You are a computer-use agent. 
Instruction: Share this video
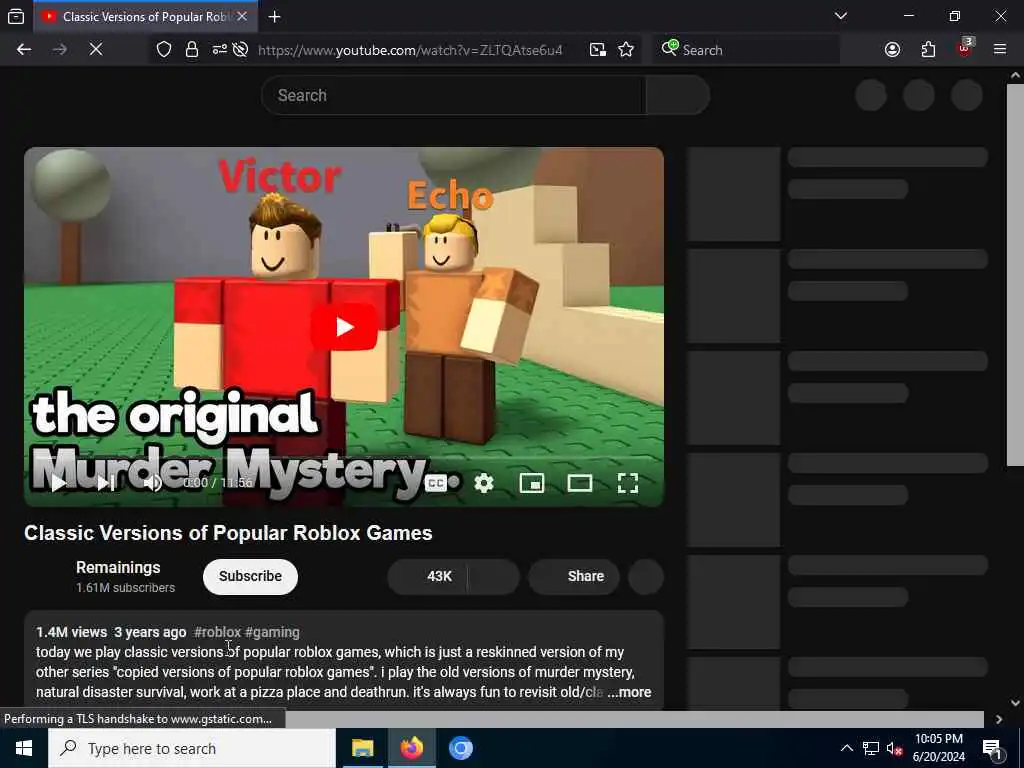pyautogui.click(x=574, y=577)
